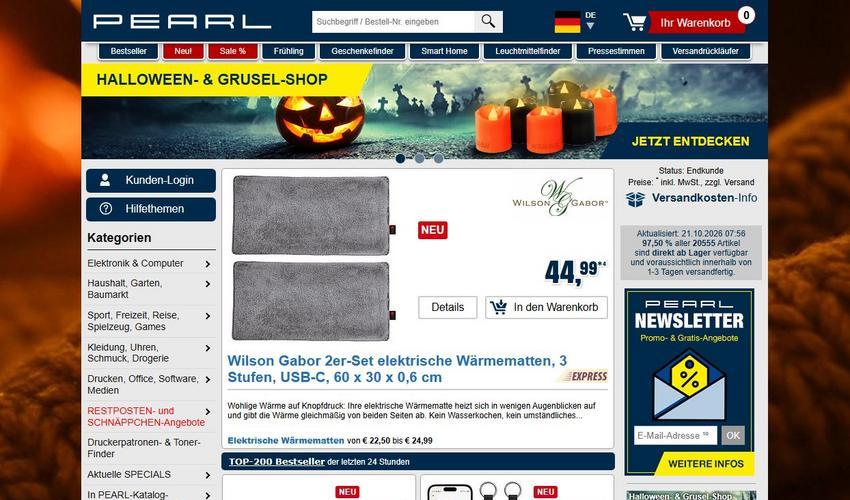This screenshot has width=850, height=500.
Task: Click the 44,99 price text
Action: tap(575, 272)
